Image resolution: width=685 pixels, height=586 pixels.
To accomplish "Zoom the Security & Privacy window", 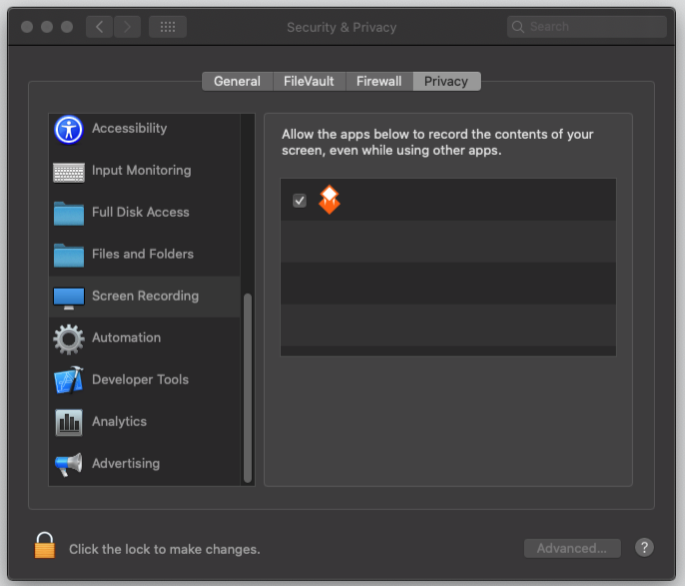I will pyautogui.click(x=67, y=27).
